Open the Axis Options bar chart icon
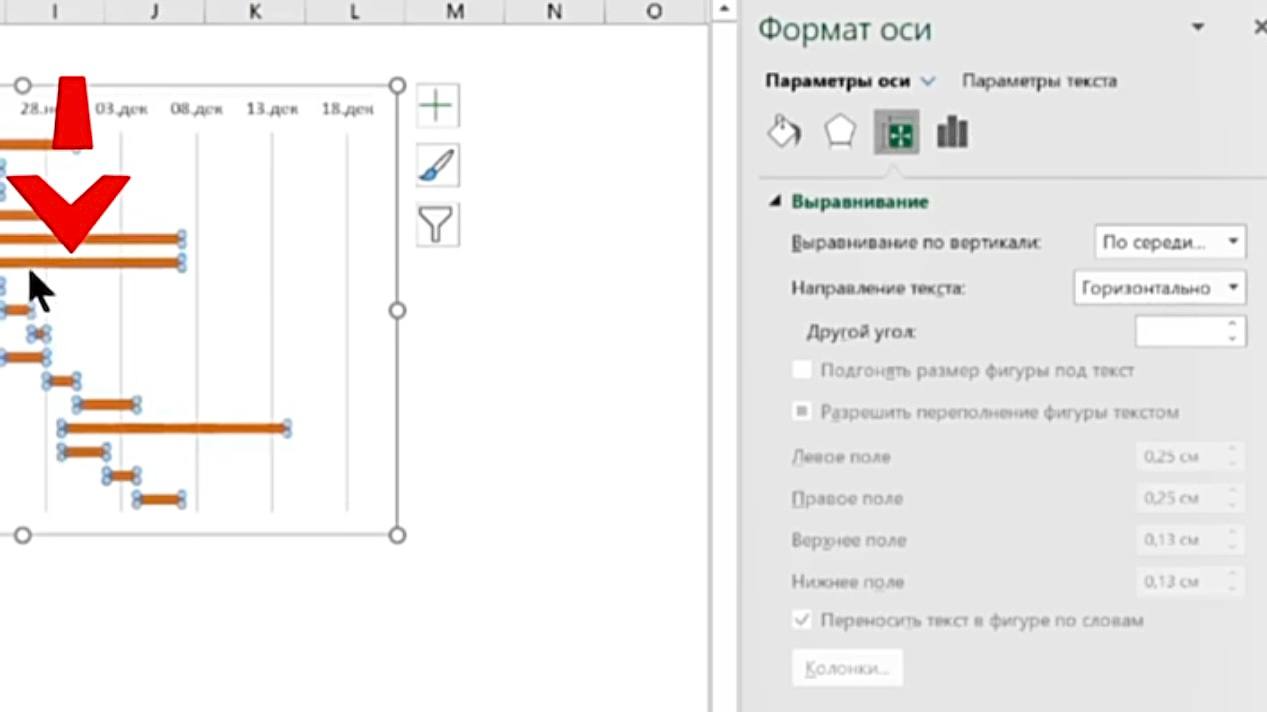The width and height of the screenshot is (1267, 712). [x=952, y=132]
